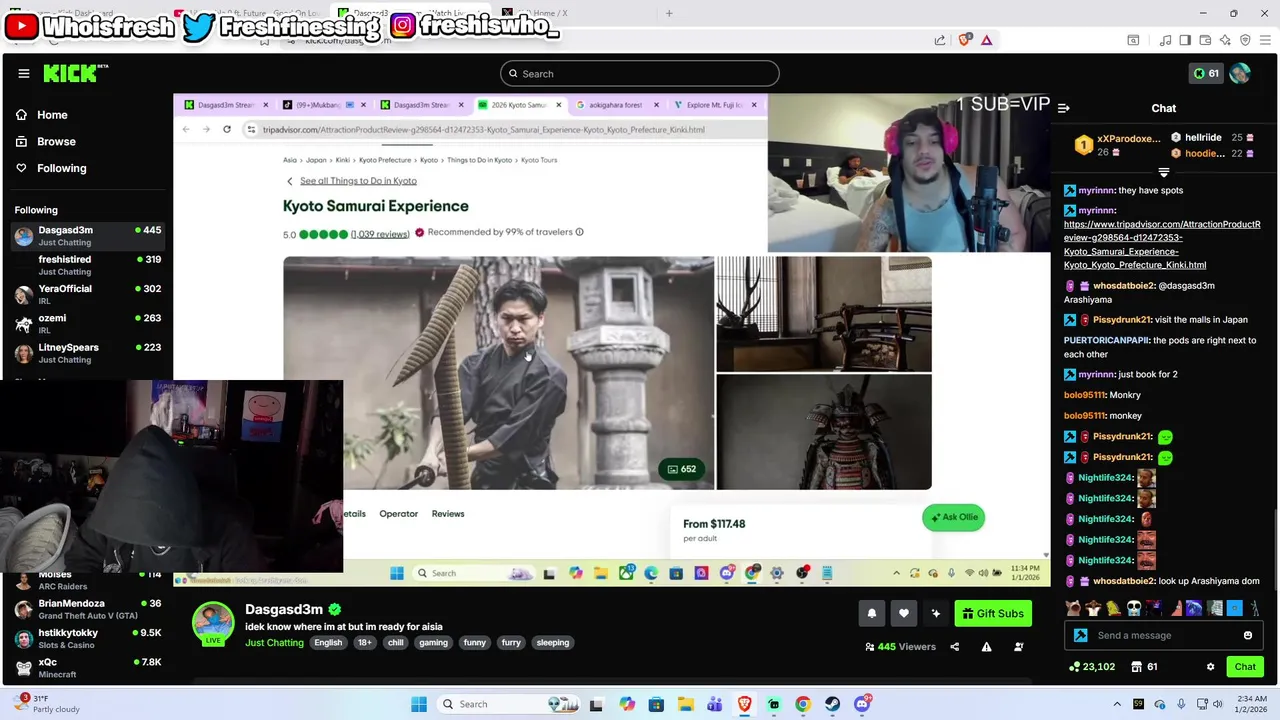This screenshot has width=1280, height=720.
Task: Open Steam from the Windows taskbar
Action: [832, 704]
